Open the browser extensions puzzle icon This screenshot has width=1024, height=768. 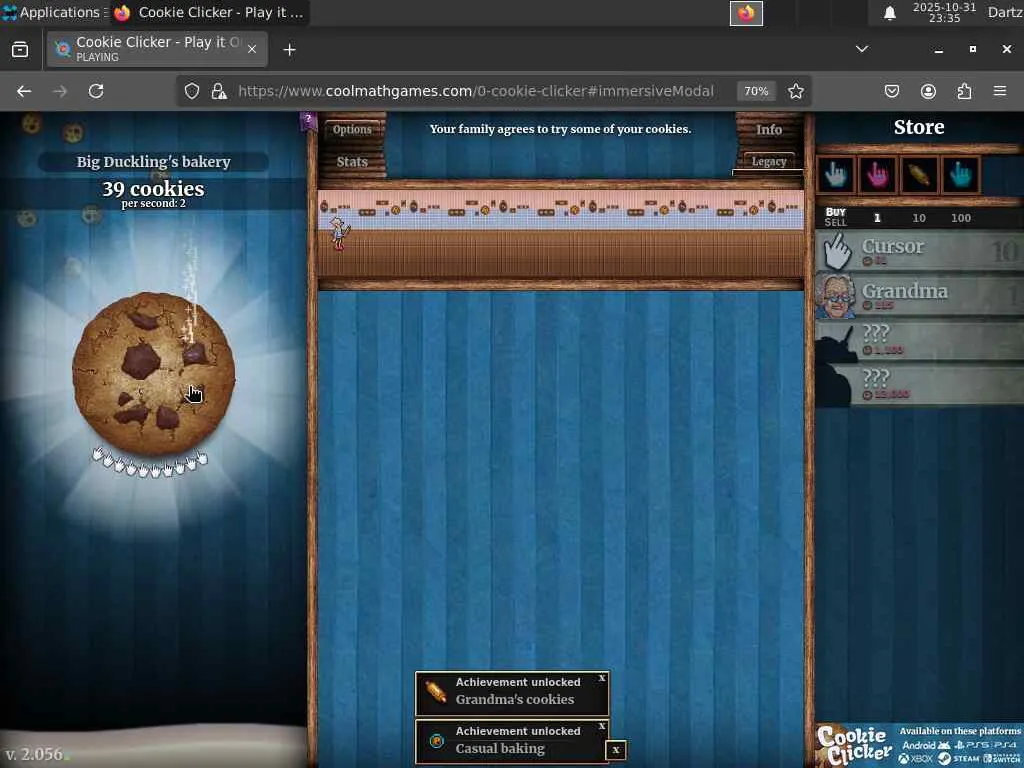(x=964, y=91)
